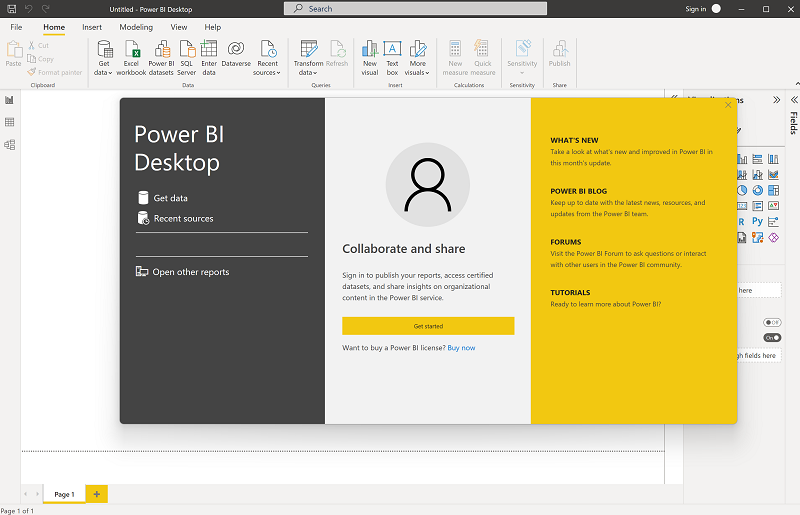The height and width of the screenshot is (515, 800).
Task: Switch to Report view in left sidebar
Action: [9, 100]
